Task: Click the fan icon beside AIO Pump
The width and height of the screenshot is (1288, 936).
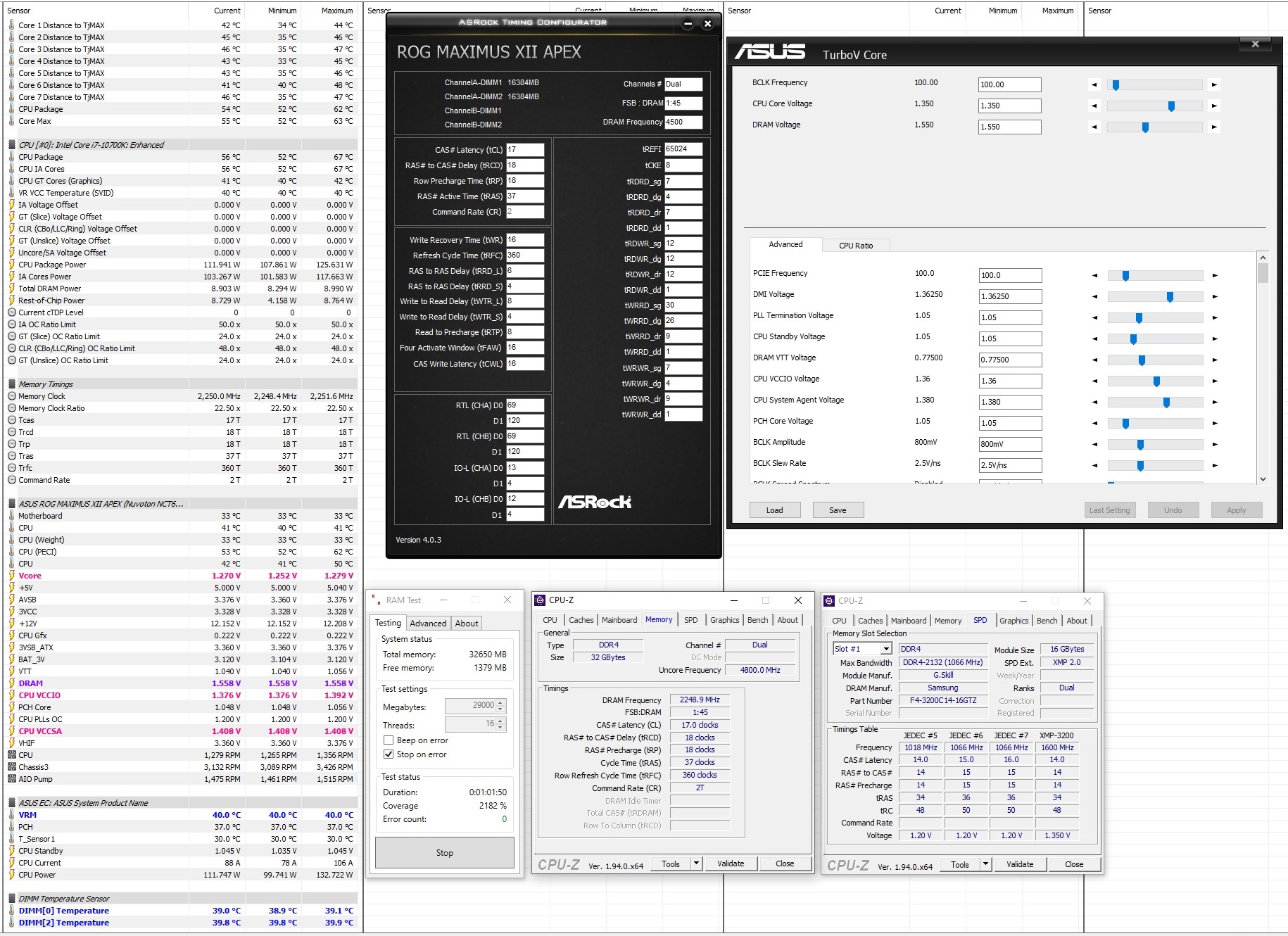Action: (x=12, y=779)
